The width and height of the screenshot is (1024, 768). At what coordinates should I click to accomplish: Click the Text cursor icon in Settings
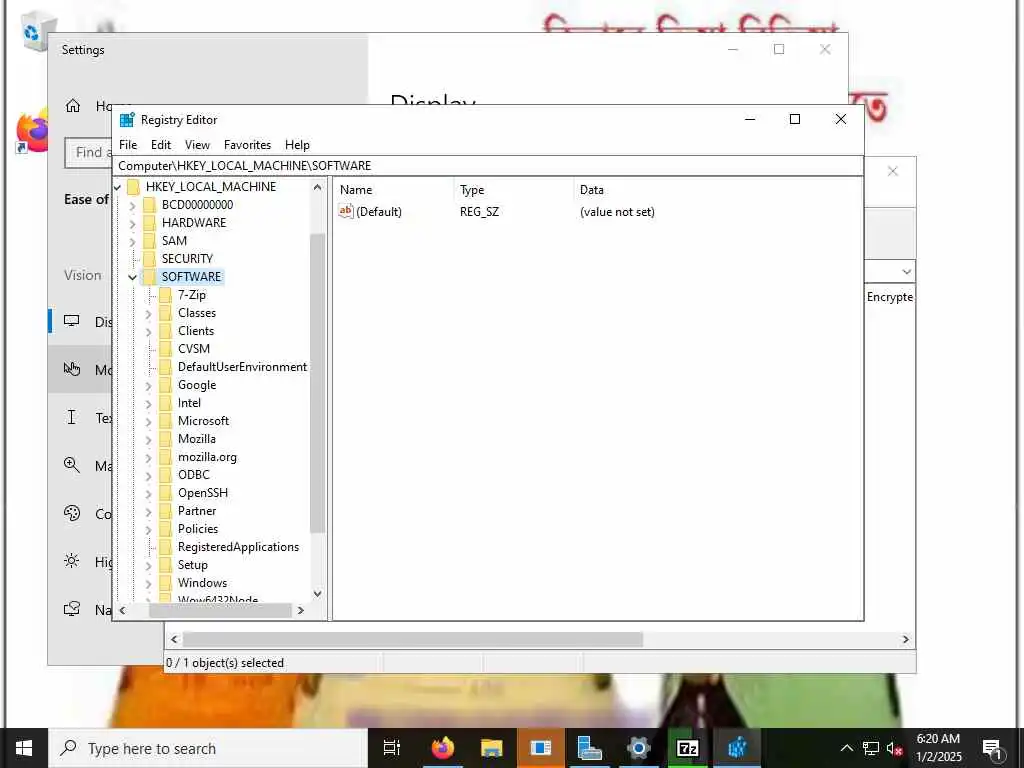click(72, 417)
